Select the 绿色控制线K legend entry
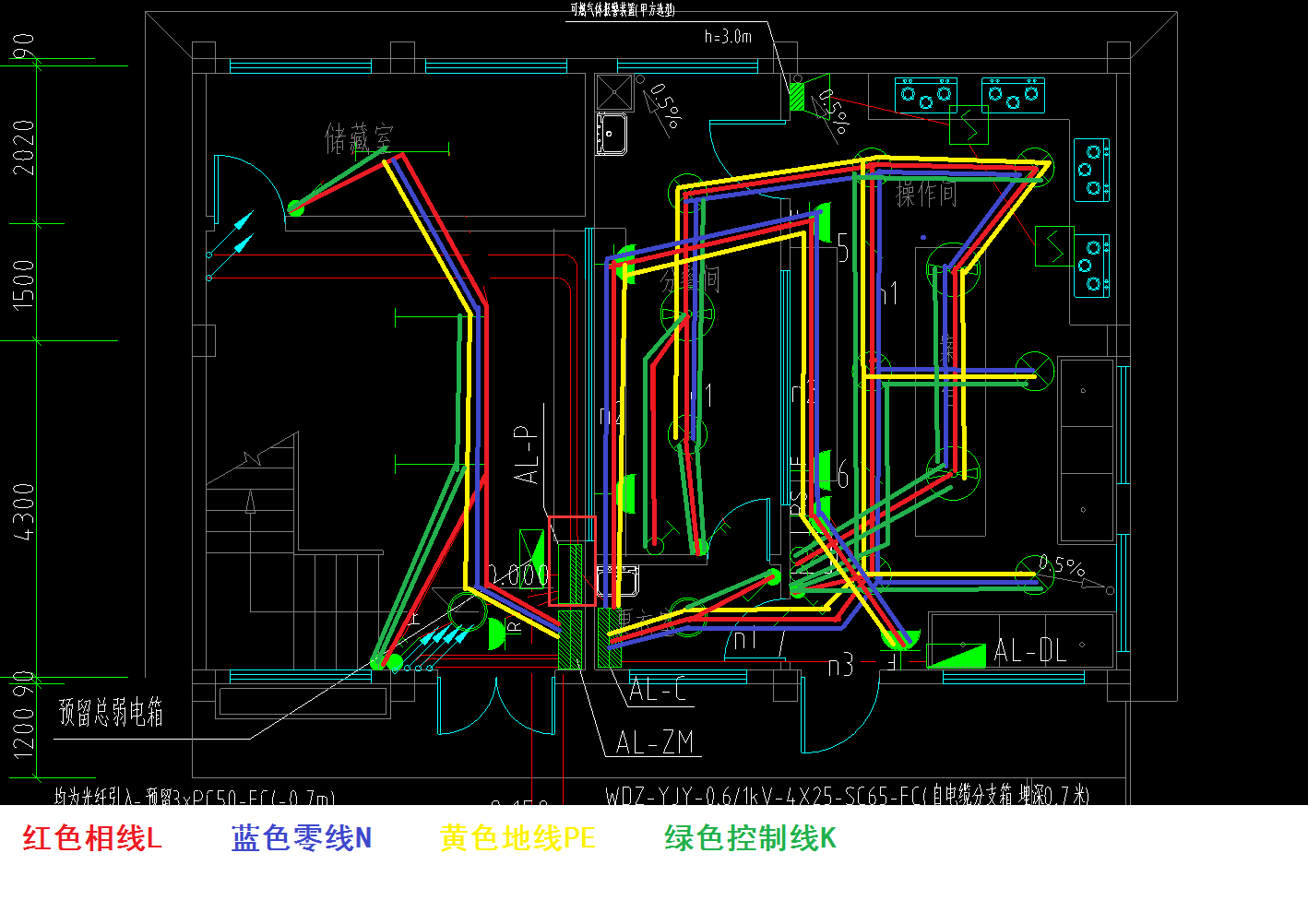This screenshot has height=924, width=1308. tap(750, 838)
